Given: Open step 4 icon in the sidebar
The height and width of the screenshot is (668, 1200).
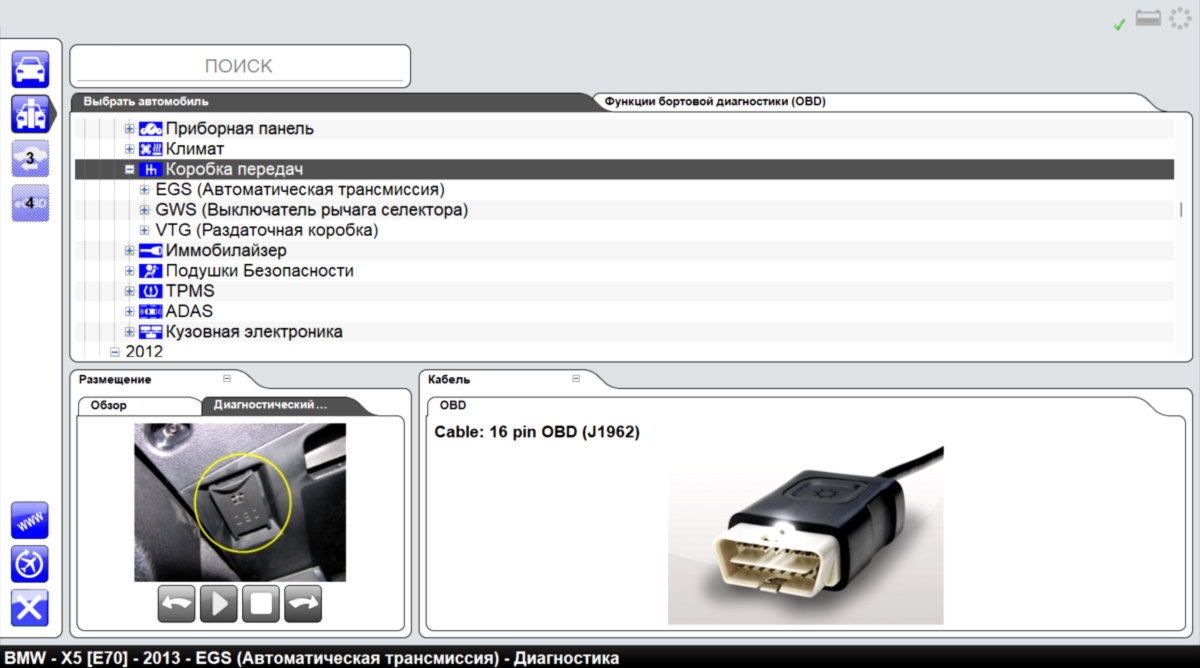Looking at the screenshot, I should tap(30, 203).
